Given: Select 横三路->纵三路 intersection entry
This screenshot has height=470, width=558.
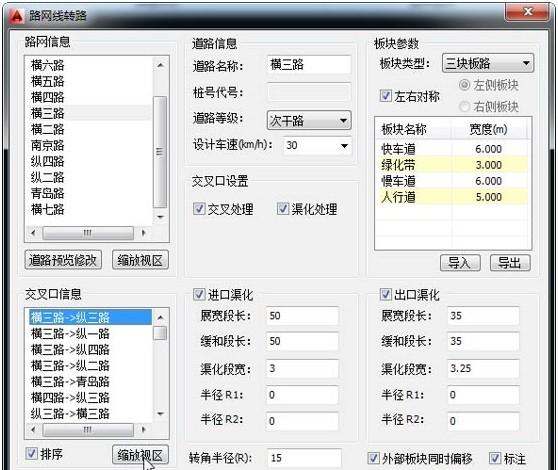Looking at the screenshot, I should click(90, 317).
